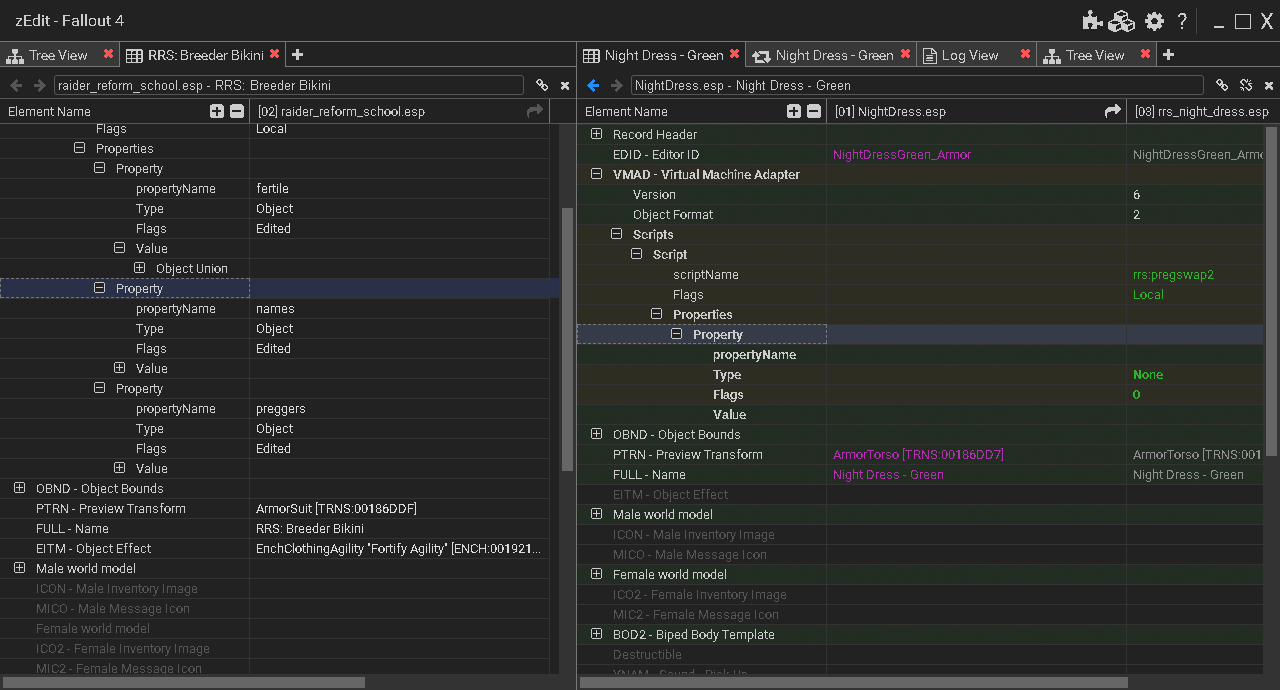Expand Object Union node
Image resolution: width=1280 pixels, height=690 pixels.
click(x=139, y=268)
